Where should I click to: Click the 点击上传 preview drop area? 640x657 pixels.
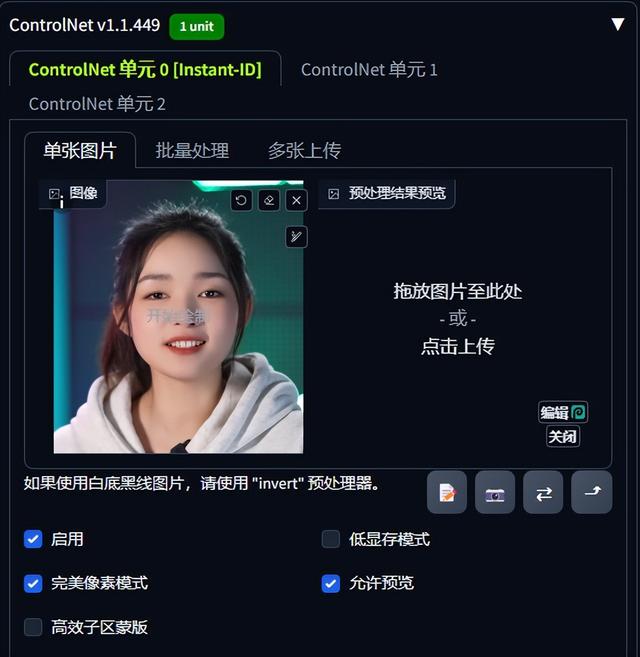click(x=458, y=319)
